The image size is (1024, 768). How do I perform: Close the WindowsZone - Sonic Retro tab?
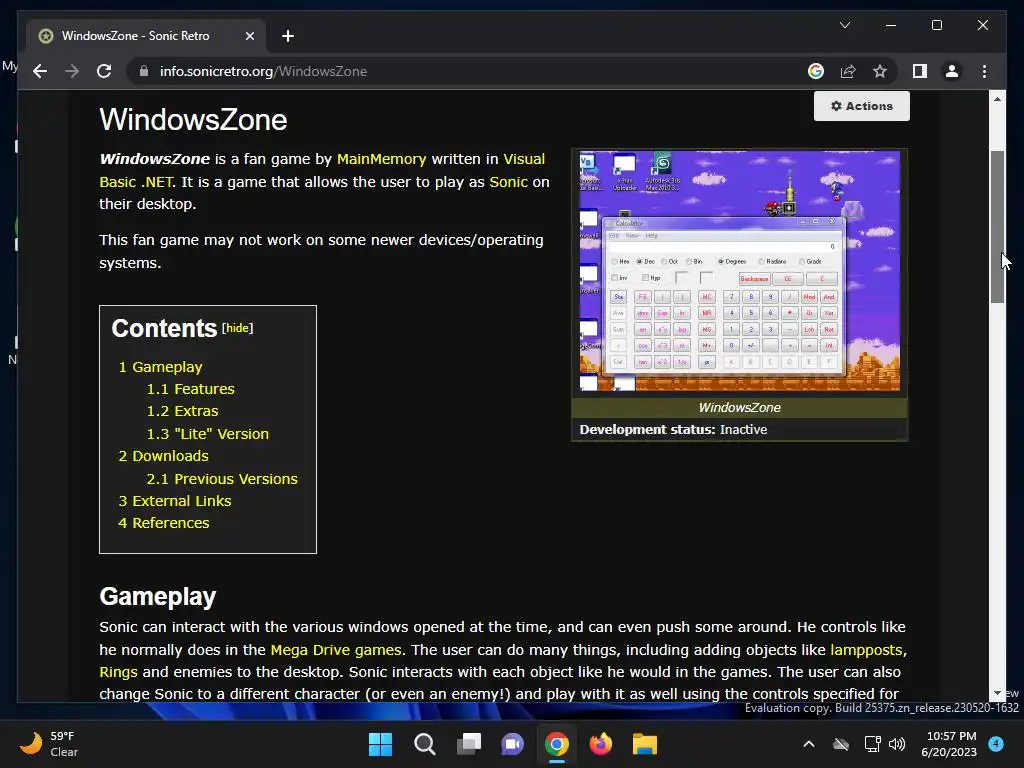click(x=249, y=36)
